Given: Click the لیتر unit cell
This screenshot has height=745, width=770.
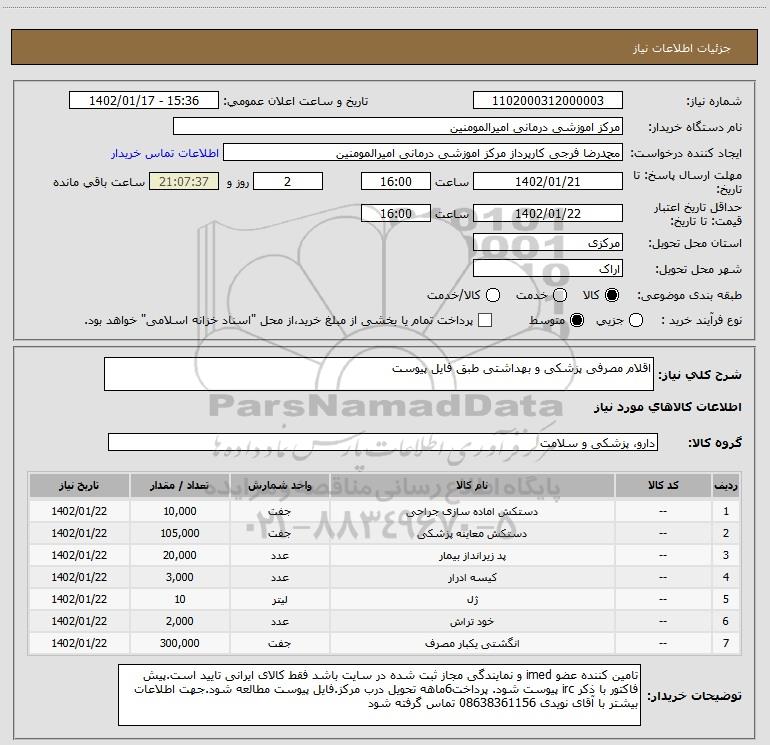Looking at the screenshot, I should [x=279, y=599].
